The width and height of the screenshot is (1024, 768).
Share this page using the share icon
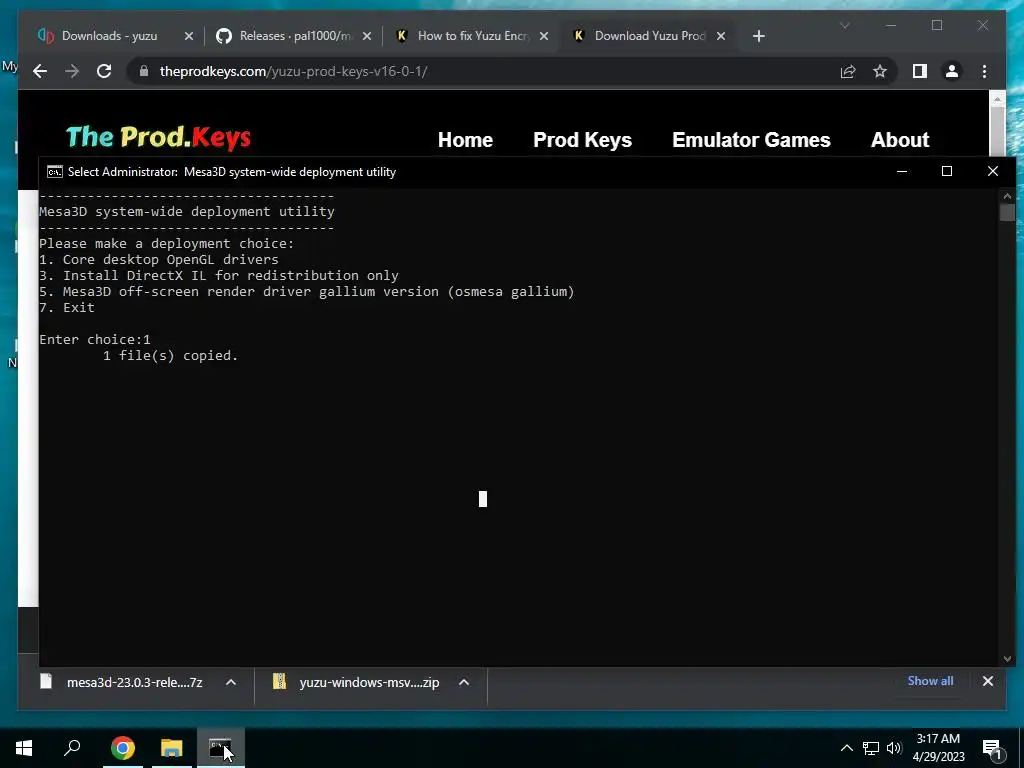848,71
